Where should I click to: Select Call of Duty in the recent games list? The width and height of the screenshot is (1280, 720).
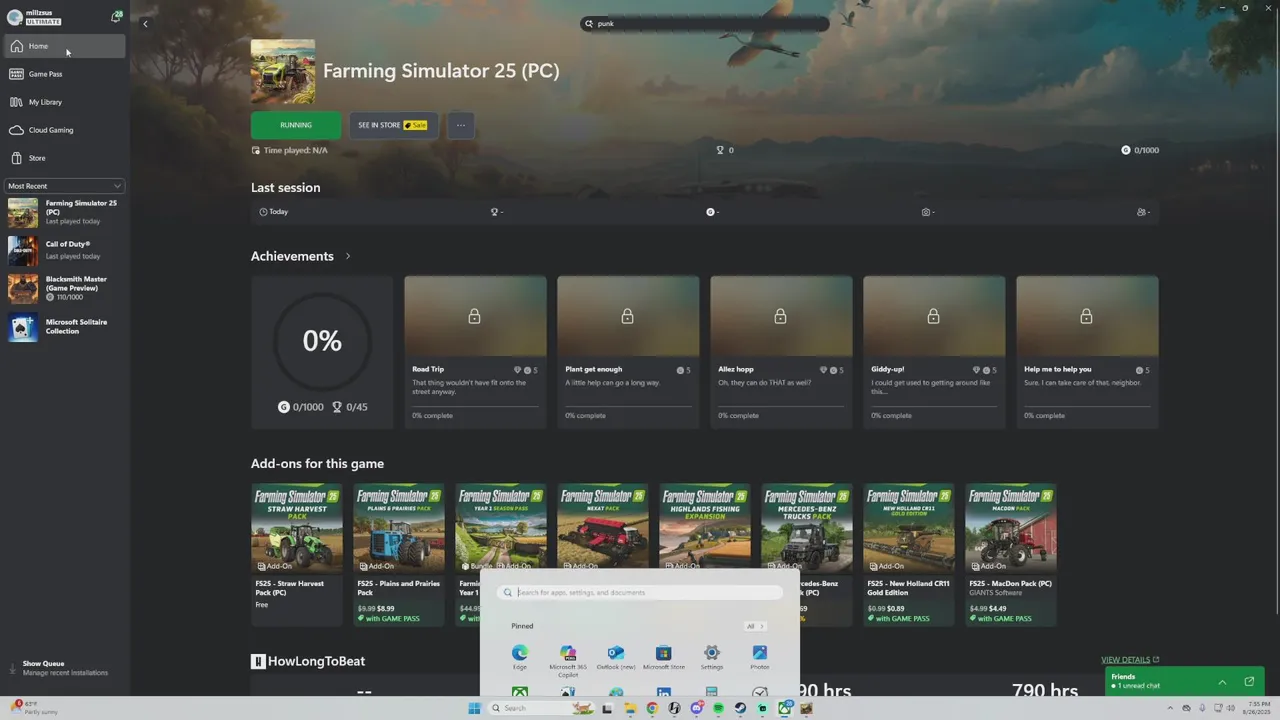click(x=65, y=250)
